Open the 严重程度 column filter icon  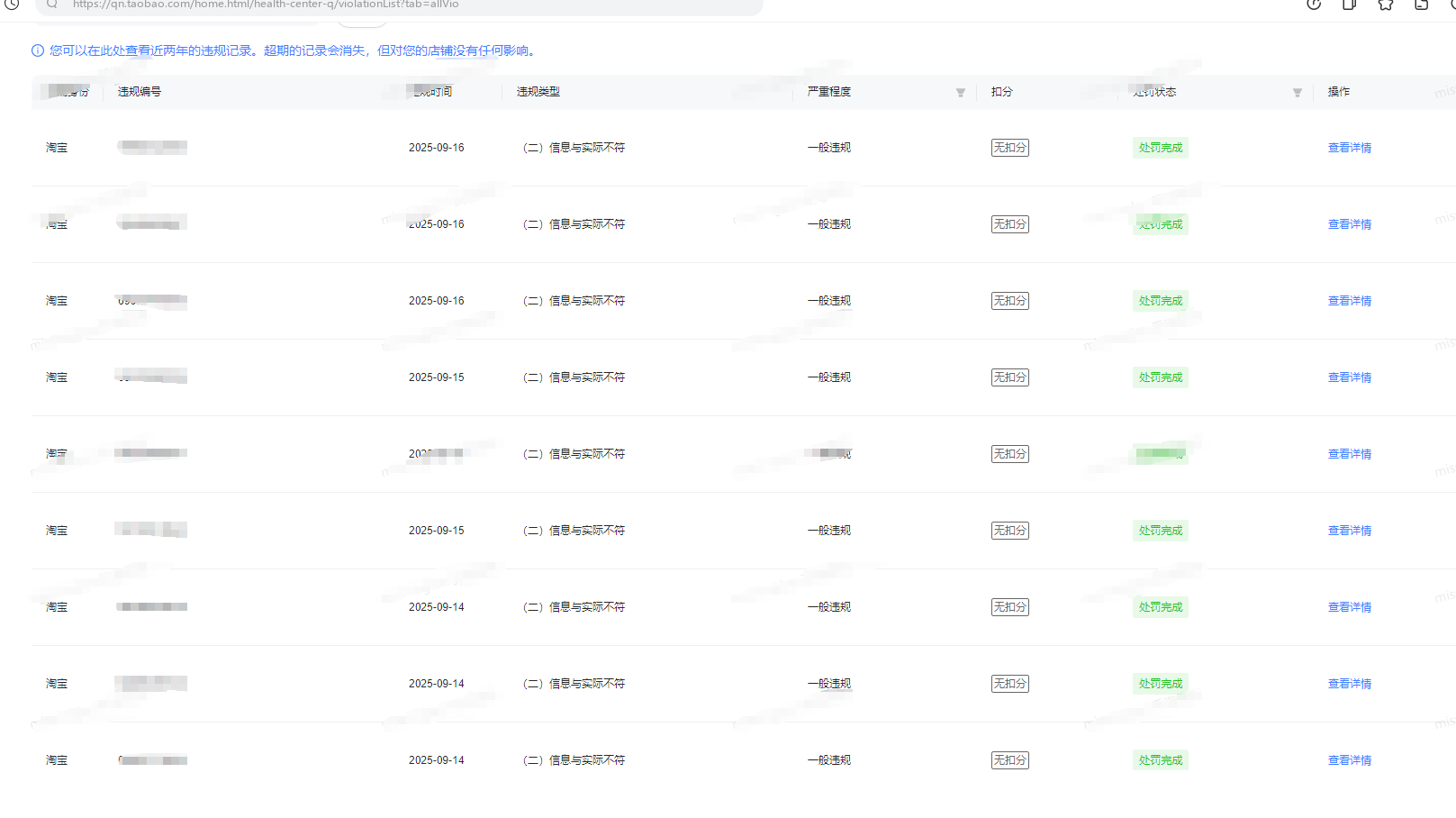coord(961,92)
